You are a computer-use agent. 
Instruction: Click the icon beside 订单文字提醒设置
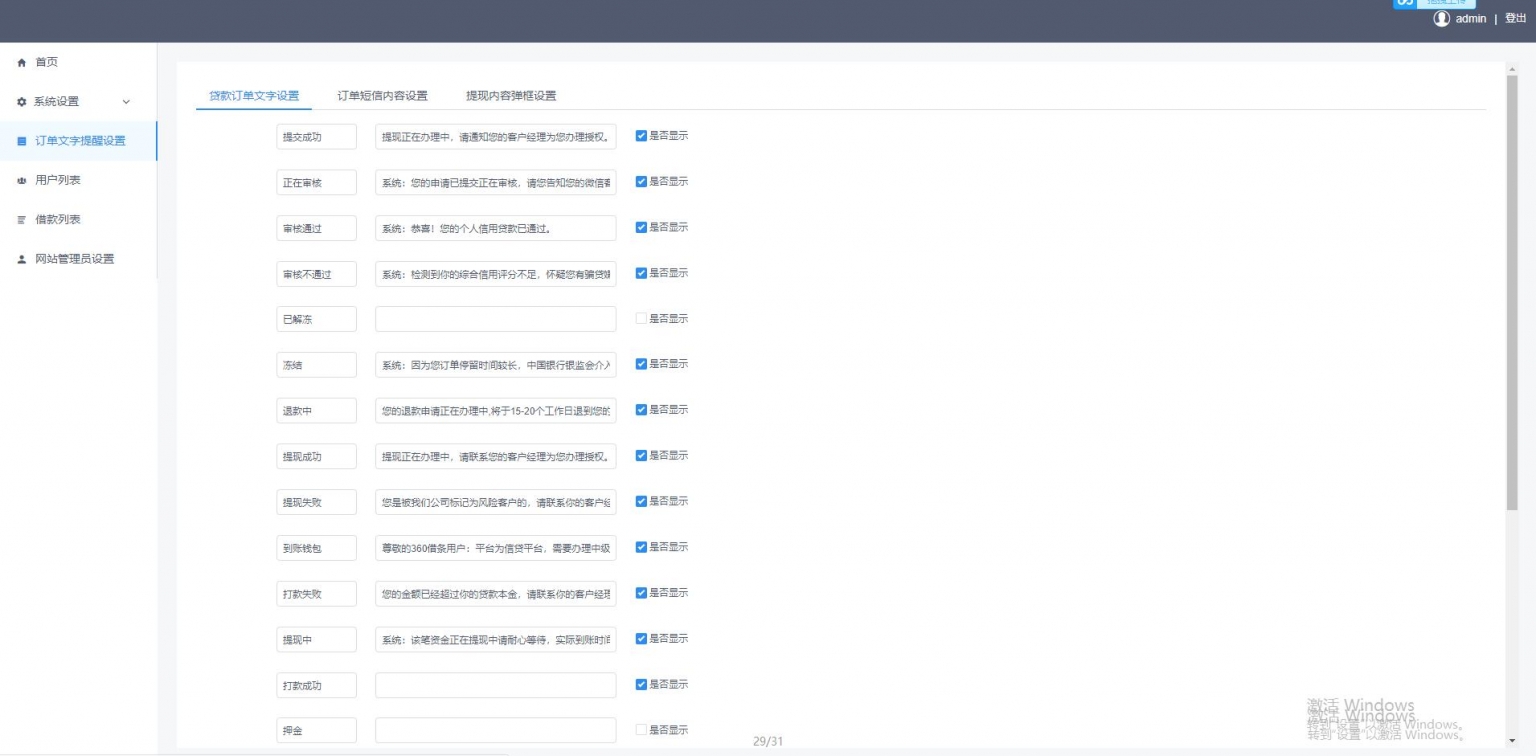pos(22,141)
